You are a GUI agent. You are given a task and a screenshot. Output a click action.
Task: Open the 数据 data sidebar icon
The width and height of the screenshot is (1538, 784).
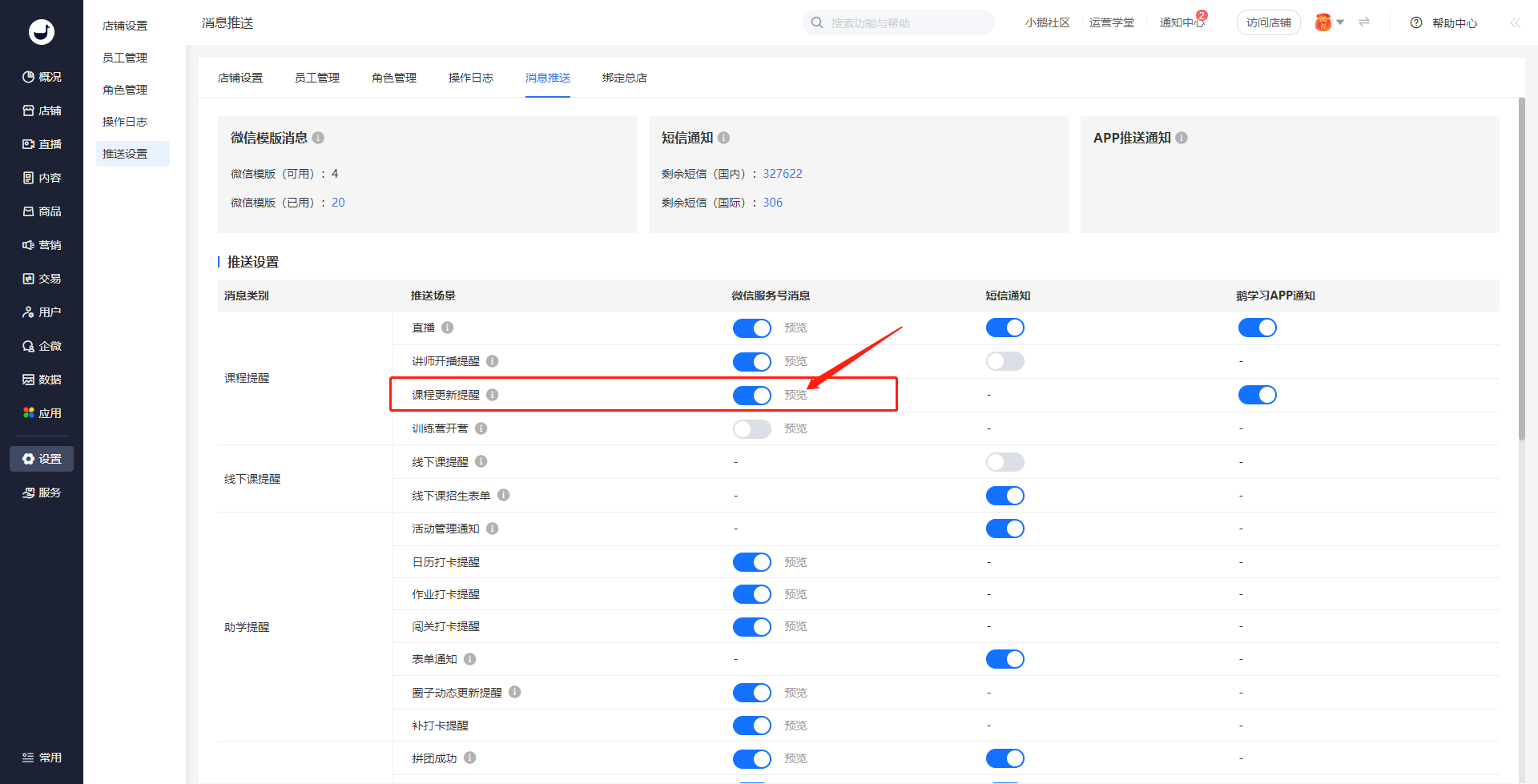pos(29,380)
